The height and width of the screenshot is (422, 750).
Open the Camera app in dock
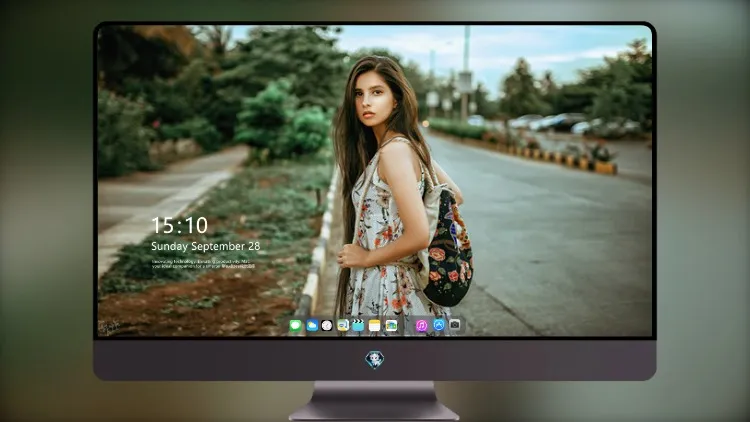pos(455,325)
